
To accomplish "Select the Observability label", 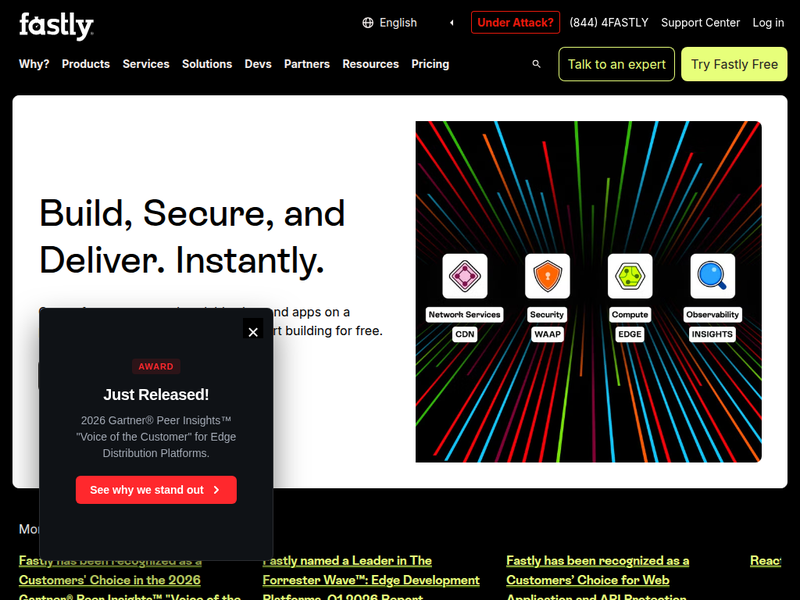I will (x=712, y=314).
